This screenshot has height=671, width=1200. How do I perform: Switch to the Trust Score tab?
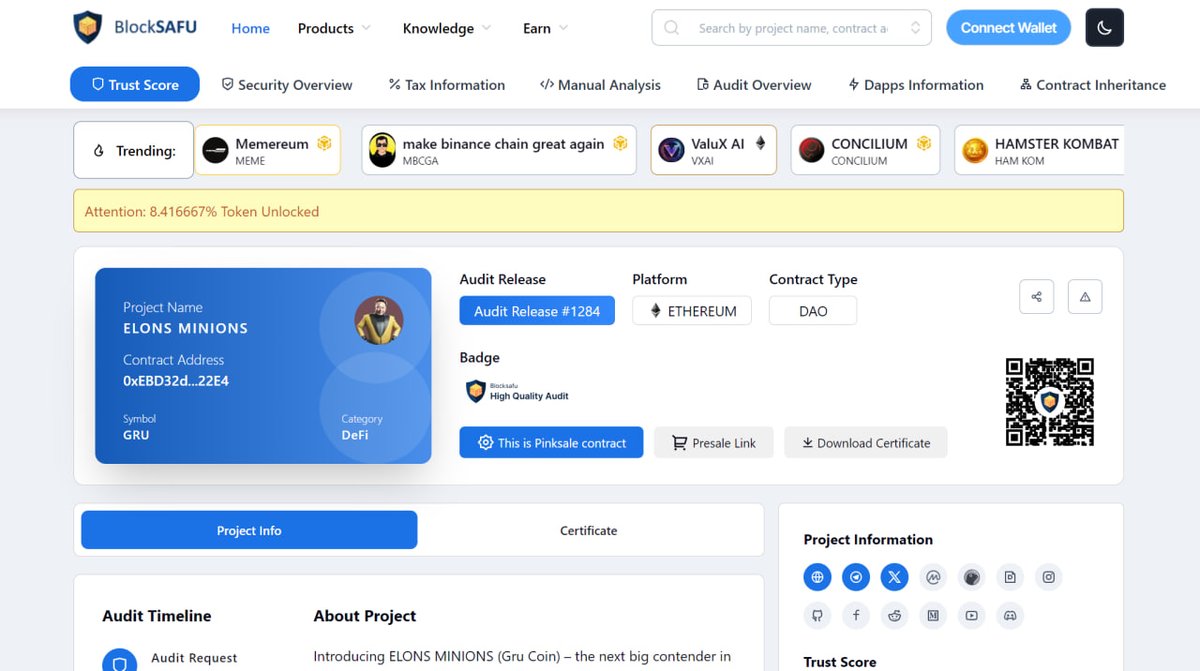135,85
